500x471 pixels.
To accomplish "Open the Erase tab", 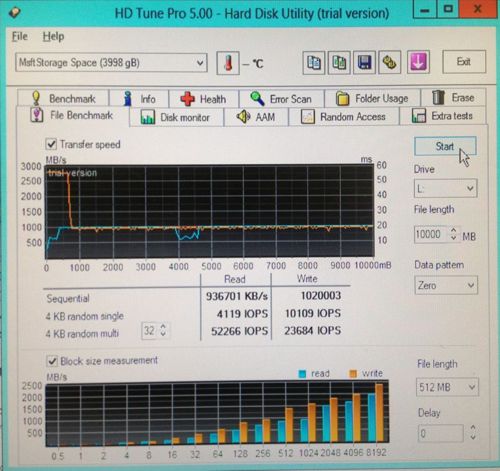I will pos(453,98).
